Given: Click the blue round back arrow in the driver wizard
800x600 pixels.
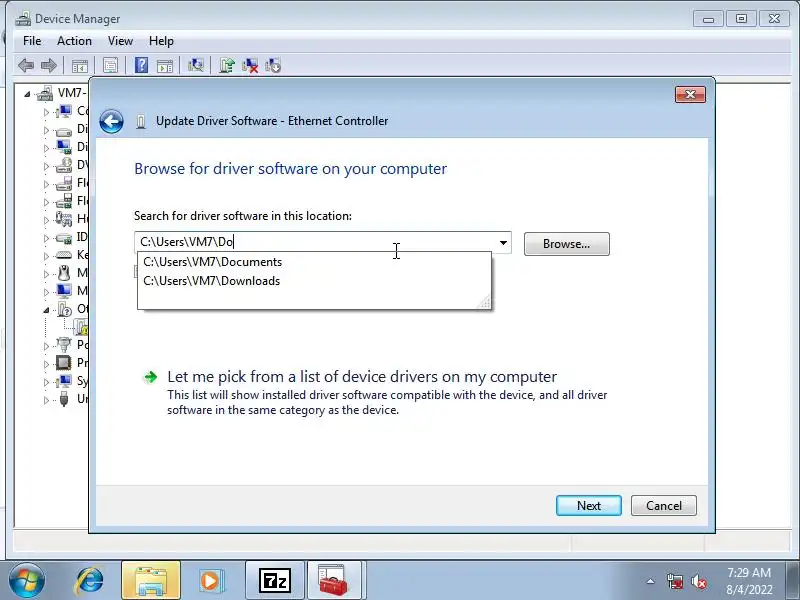Looking at the screenshot, I should coord(111,121).
